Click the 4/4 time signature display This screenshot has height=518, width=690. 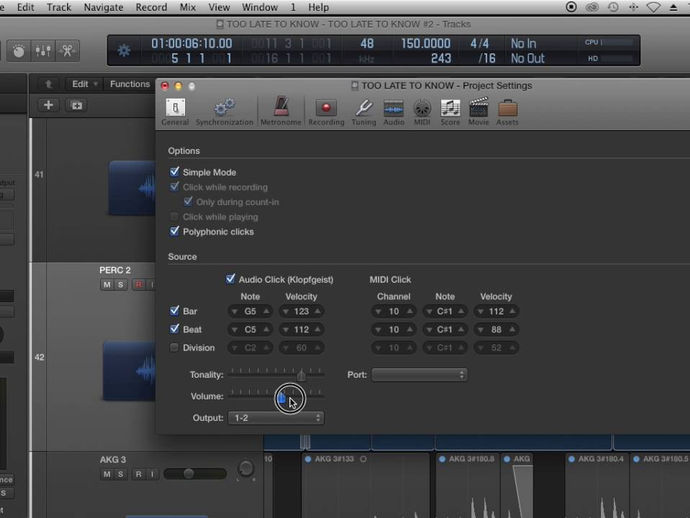[x=479, y=43]
